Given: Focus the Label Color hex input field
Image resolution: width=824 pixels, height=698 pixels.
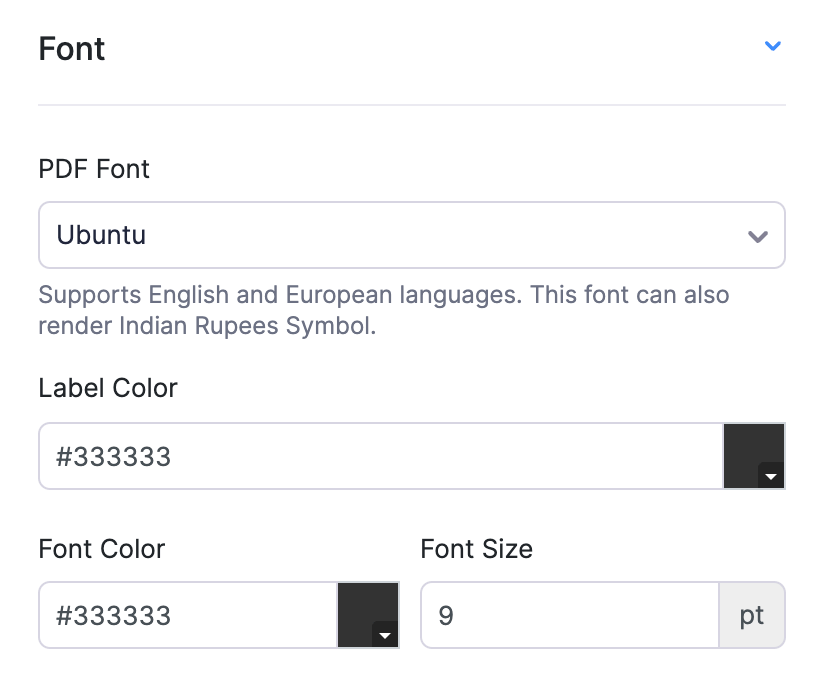Looking at the screenshot, I should [x=380, y=457].
